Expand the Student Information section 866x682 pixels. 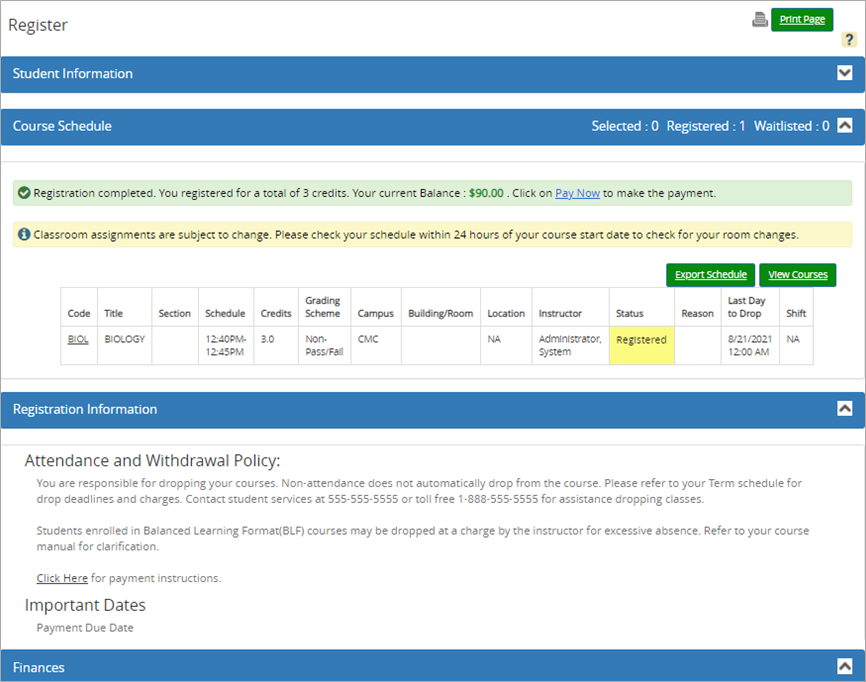(x=845, y=73)
